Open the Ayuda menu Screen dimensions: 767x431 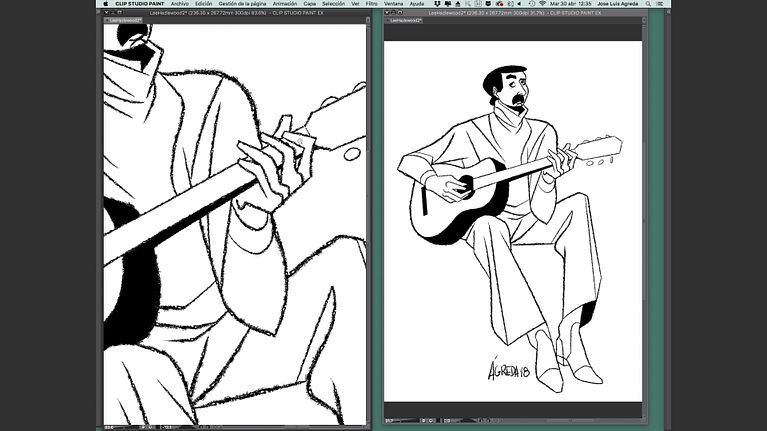[x=418, y=4]
